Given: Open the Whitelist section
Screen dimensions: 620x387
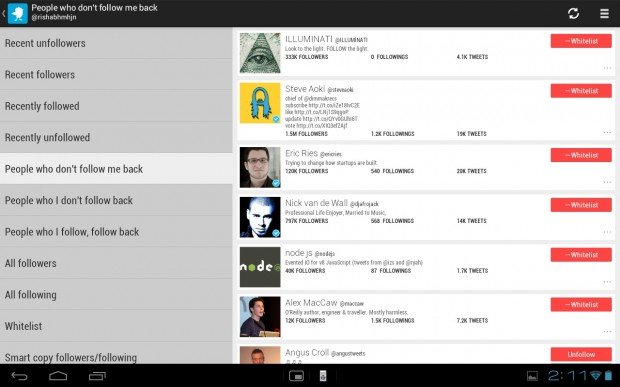Looking at the screenshot, I should [116, 326].
